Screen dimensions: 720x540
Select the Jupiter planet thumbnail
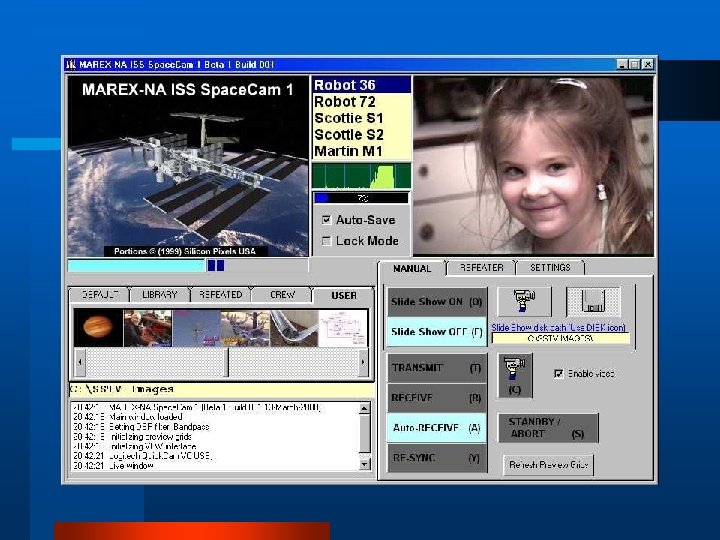(98, 328)
